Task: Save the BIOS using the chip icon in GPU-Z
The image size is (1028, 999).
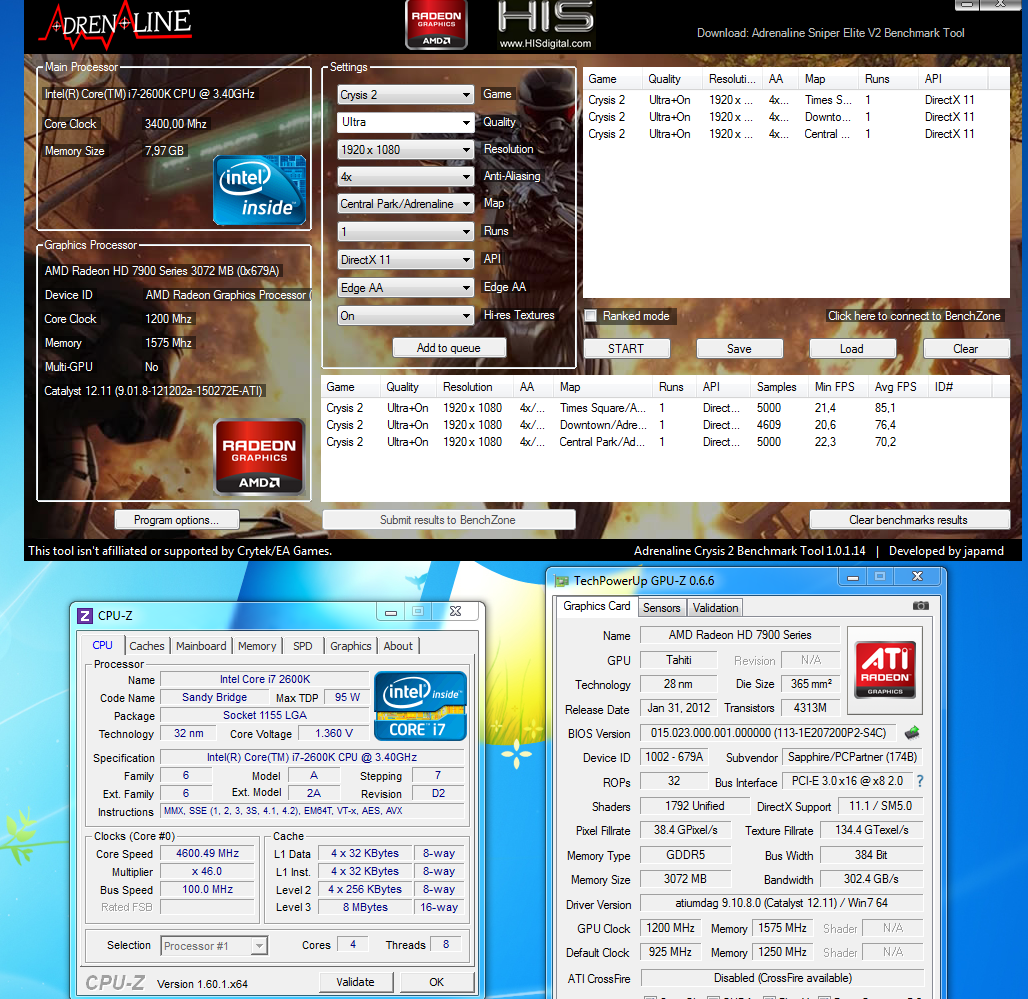Action: point(912,732)
